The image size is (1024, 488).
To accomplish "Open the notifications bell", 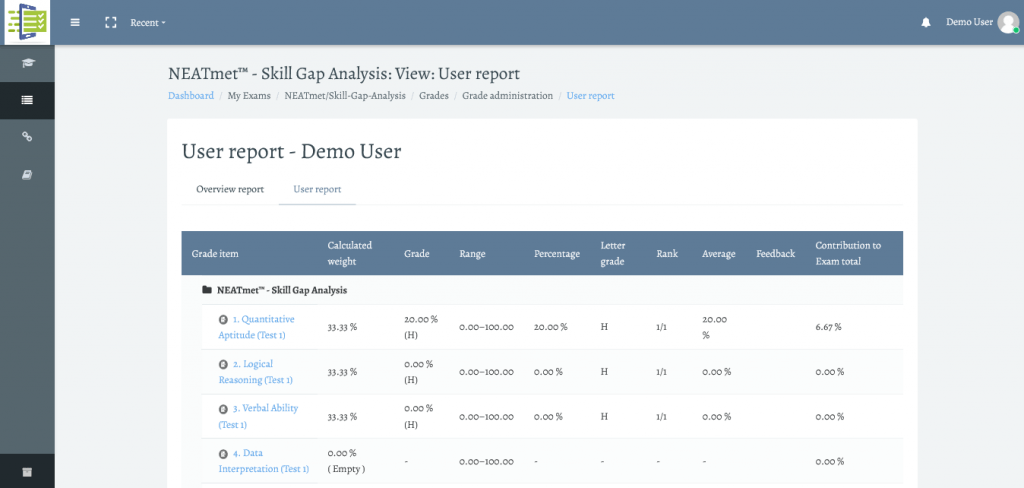I will pyautogui.click(x=925, y=23).
